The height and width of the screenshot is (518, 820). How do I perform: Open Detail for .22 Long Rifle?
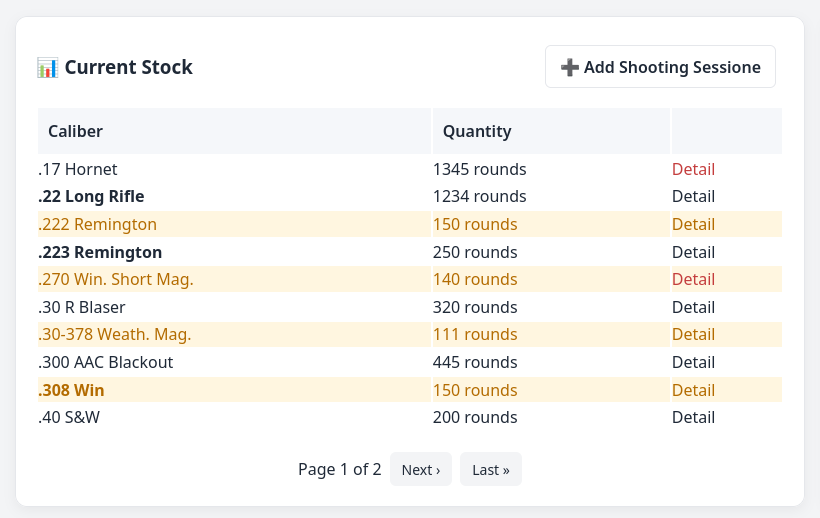tap(693, 196)
